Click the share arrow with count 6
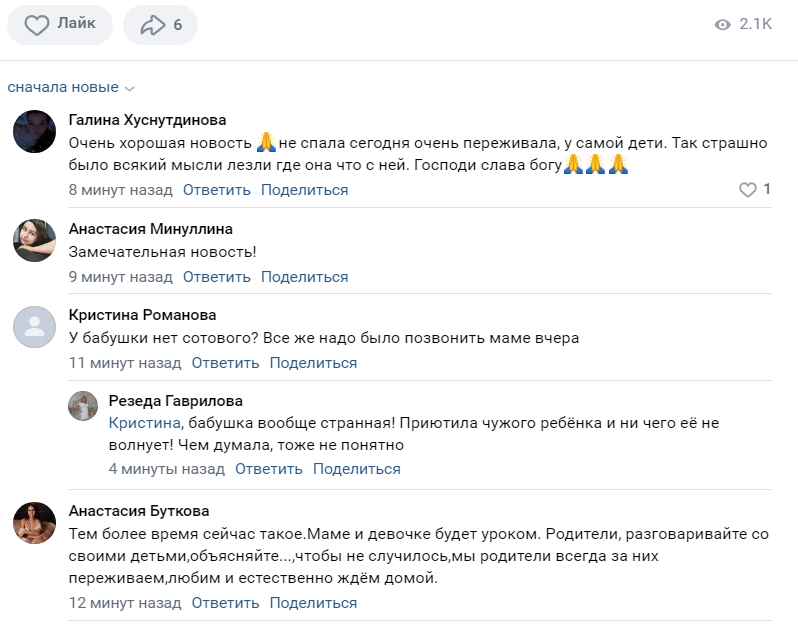Viewport: 798px width, 624px height. pyautogui.click(x=160, y=25)
